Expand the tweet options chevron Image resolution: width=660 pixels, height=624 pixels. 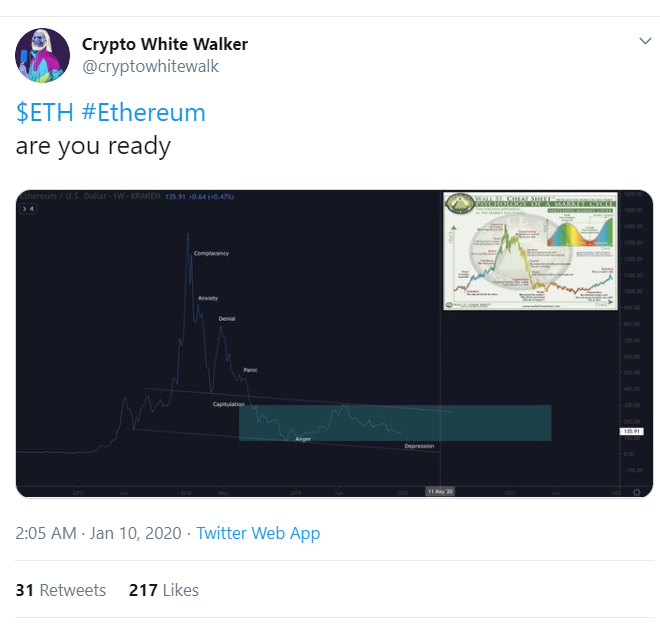pyautogui.click(x=645, y=41)
